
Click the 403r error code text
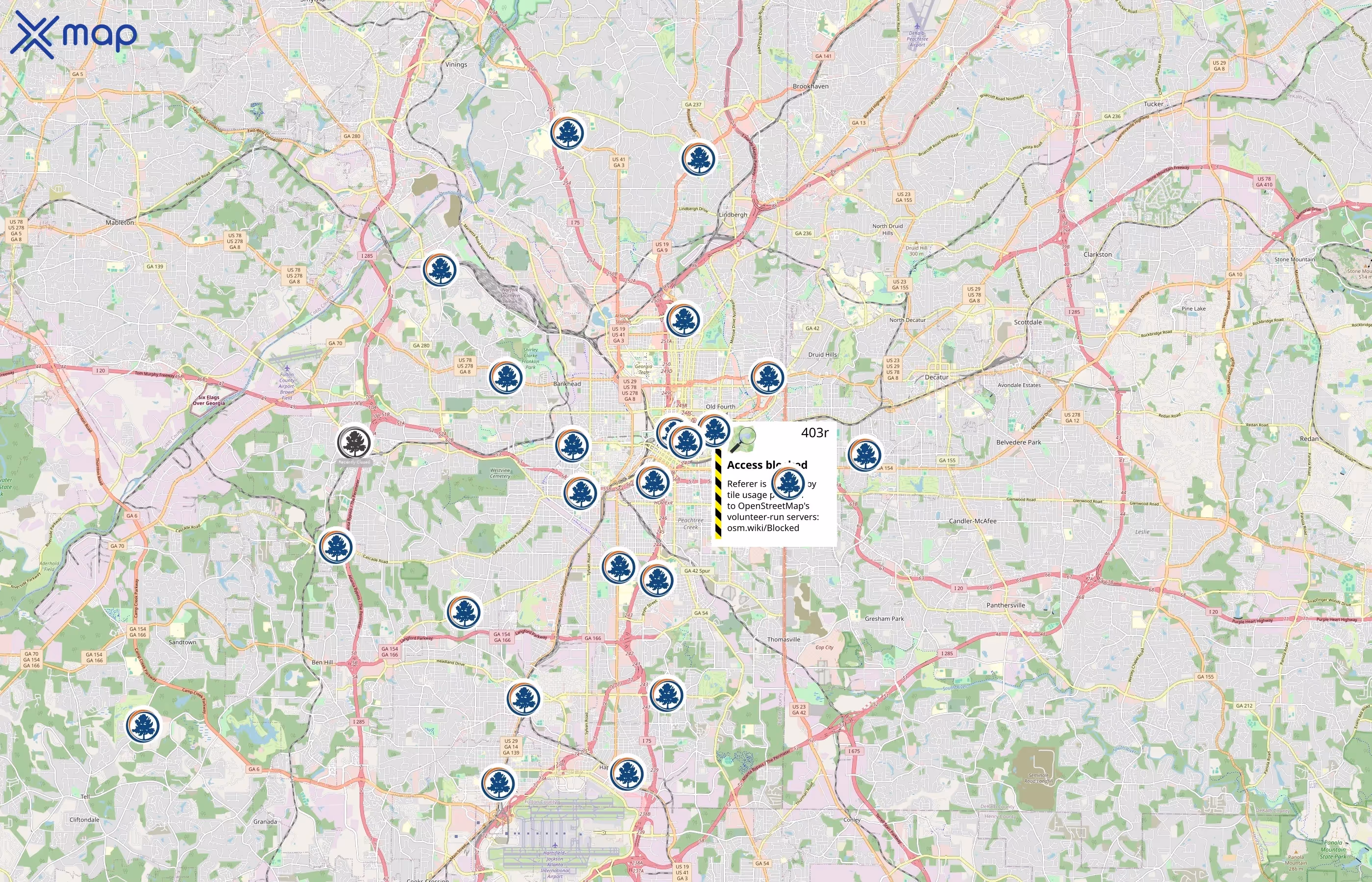[x=814, y=432]
